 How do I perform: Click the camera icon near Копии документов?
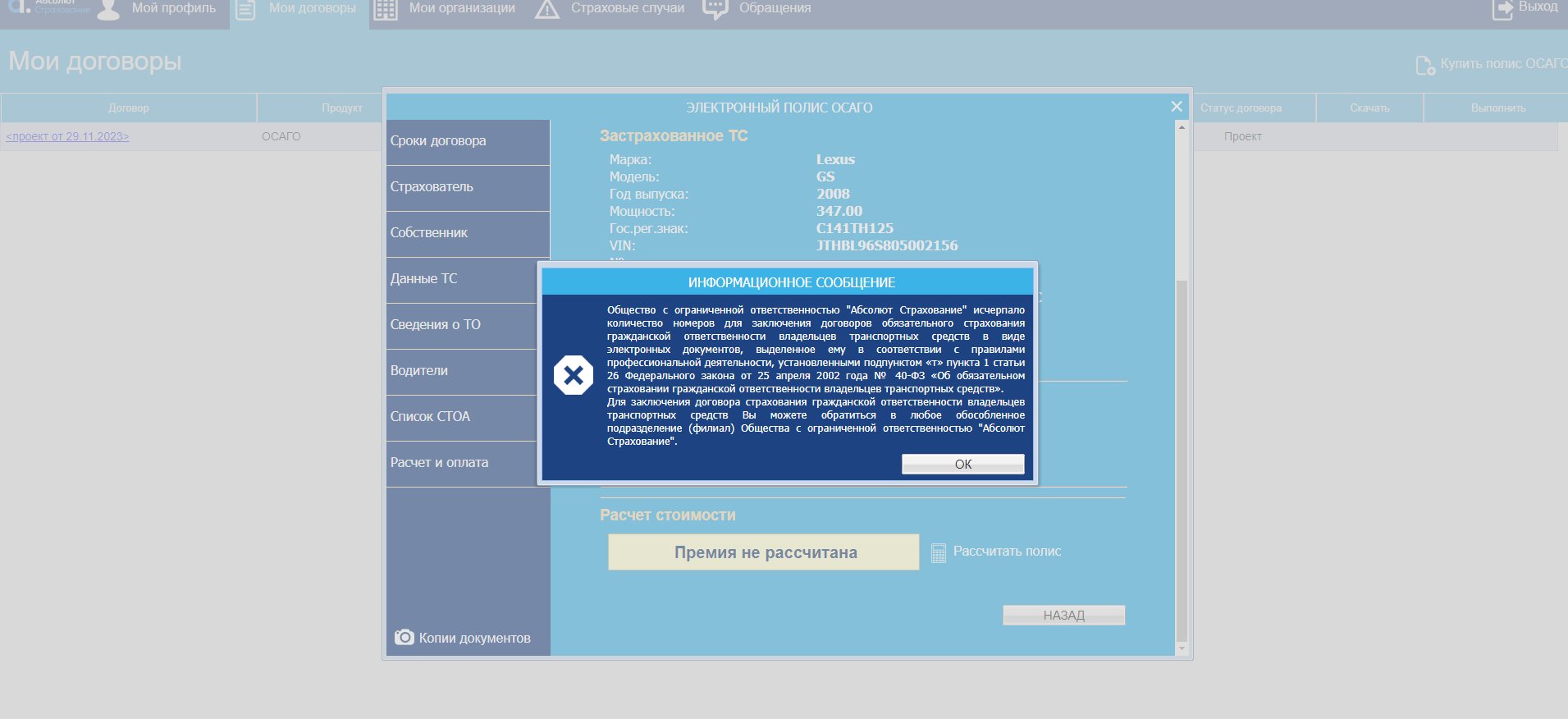404,637
